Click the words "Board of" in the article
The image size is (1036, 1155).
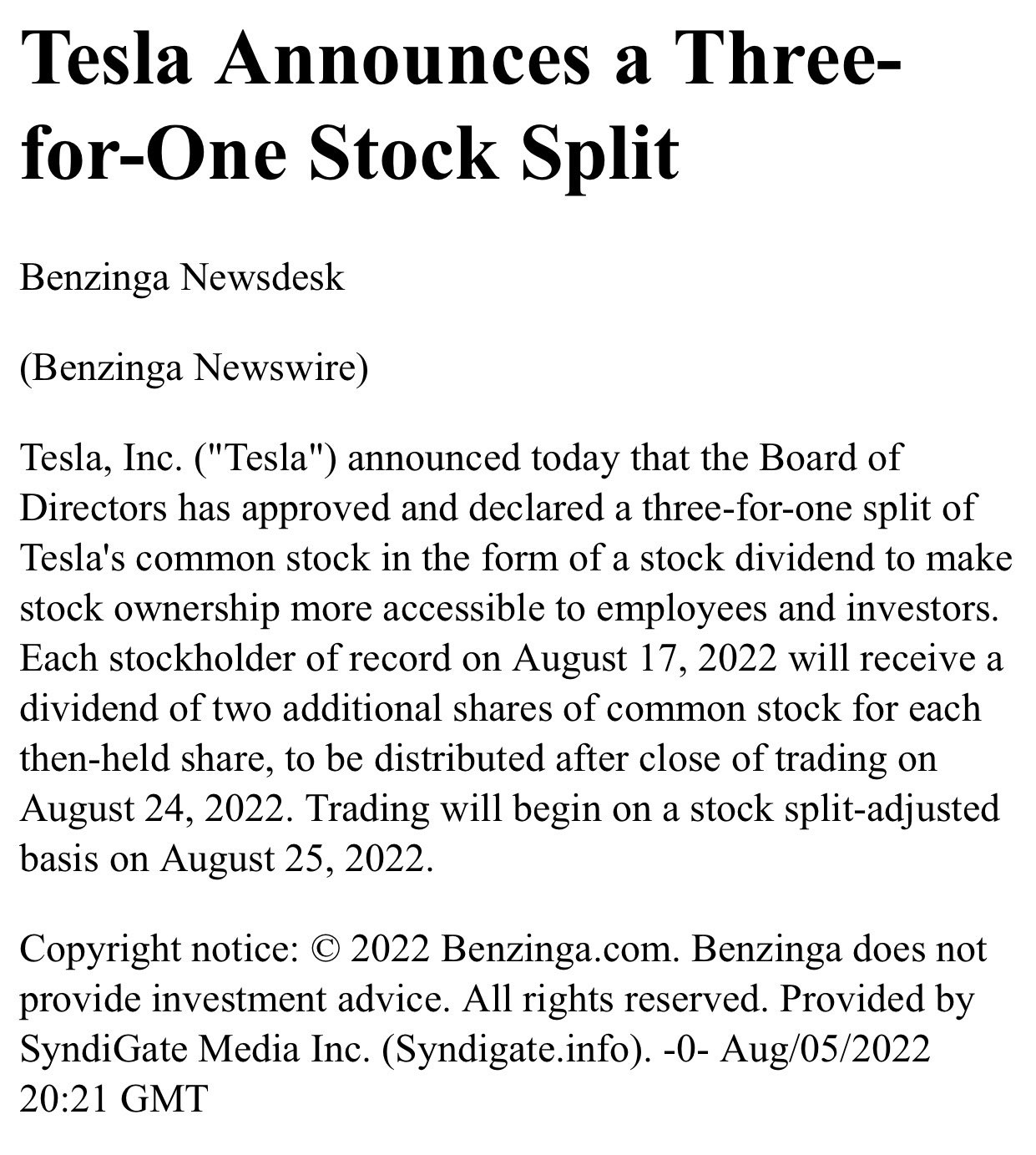point(830,458)
